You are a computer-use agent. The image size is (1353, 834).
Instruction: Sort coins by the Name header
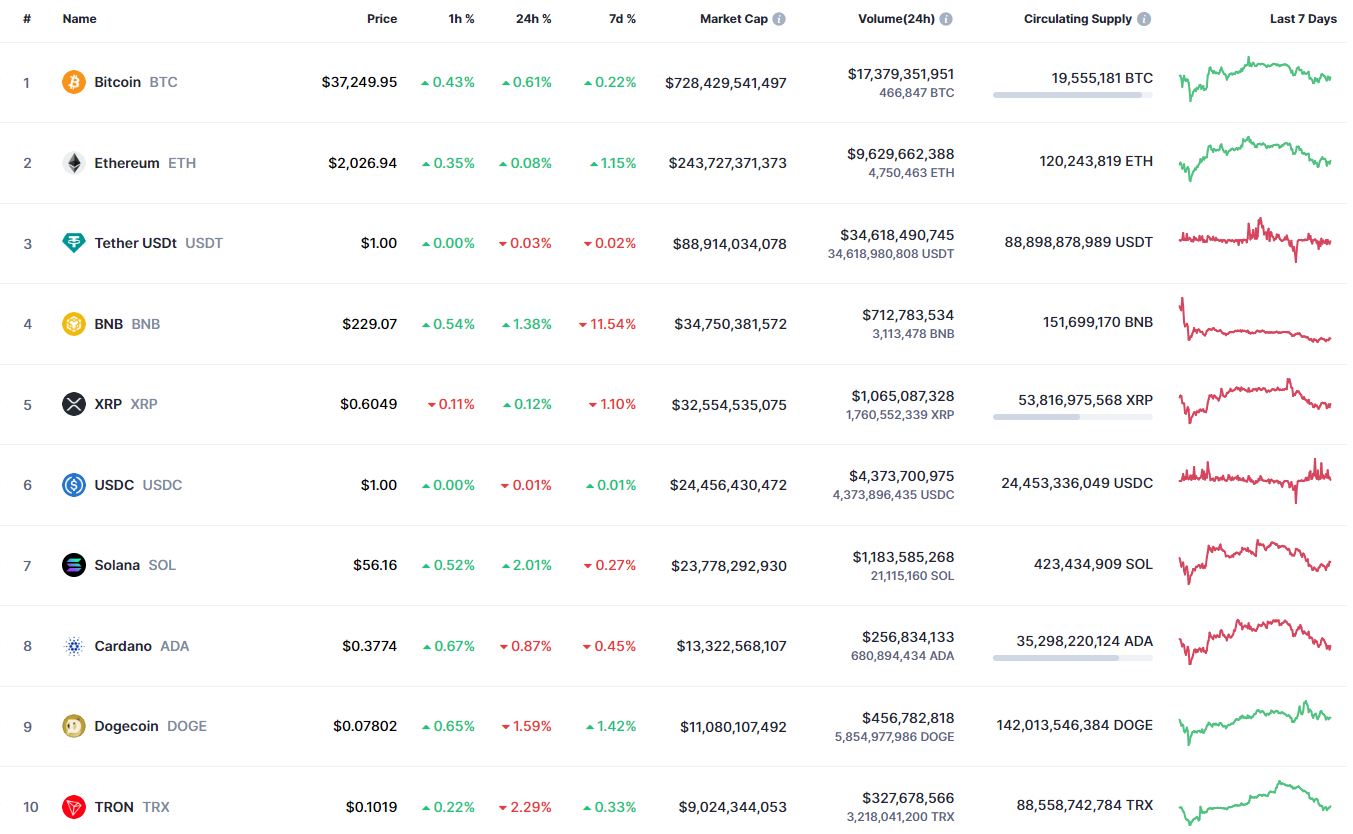79,19
